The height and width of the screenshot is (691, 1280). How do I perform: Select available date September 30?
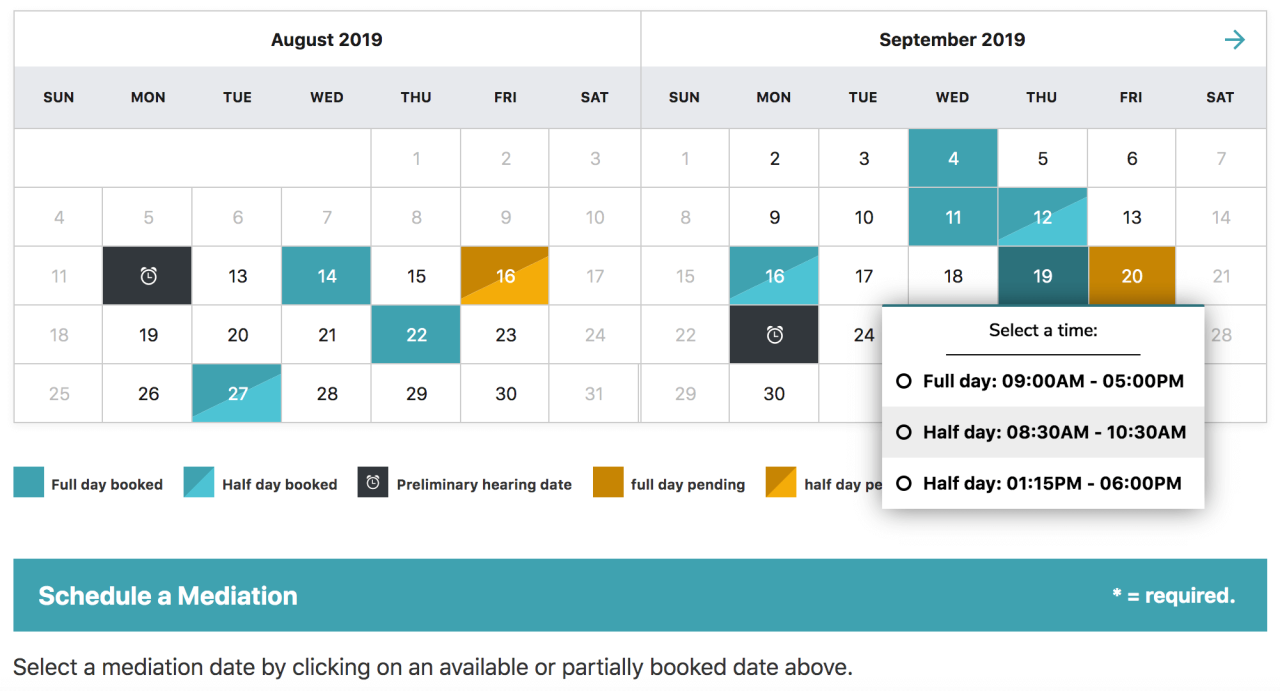click(x=774, y=394)
